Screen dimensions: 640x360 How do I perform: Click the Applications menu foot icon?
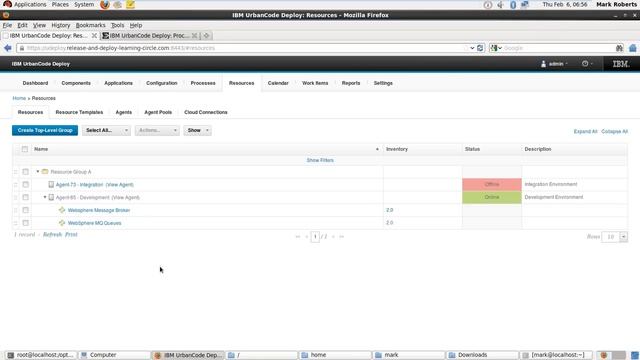coord(7,4)
